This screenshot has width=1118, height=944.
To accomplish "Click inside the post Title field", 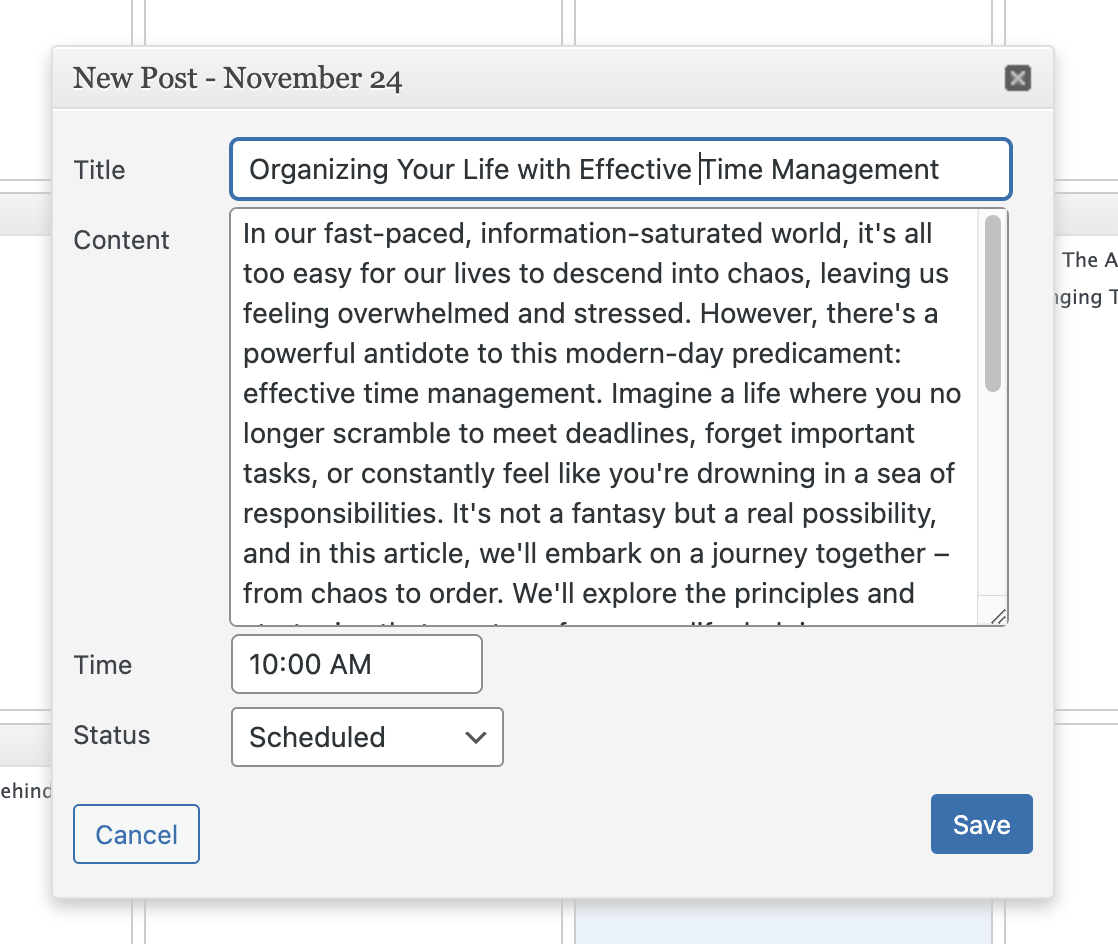I will (x=620, y=169).
